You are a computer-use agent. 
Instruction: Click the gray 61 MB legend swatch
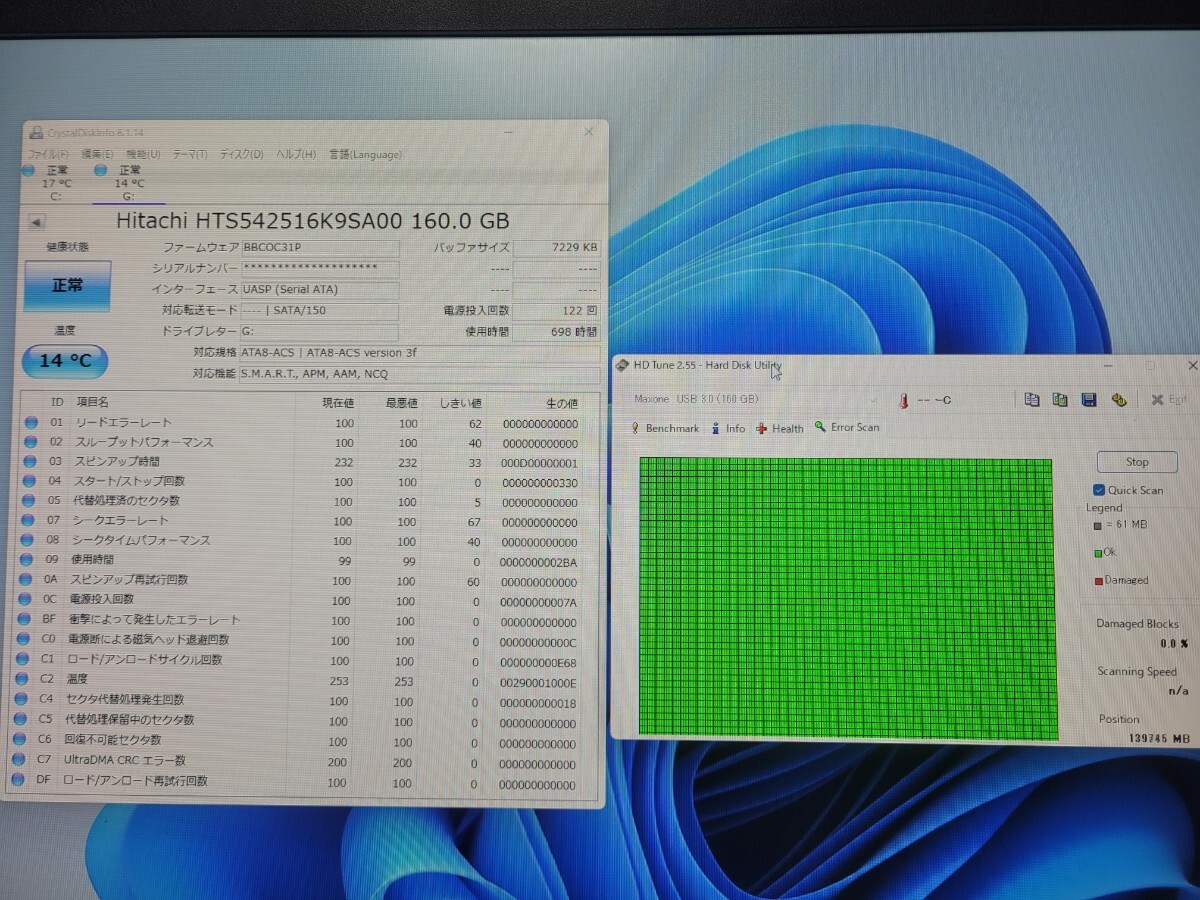click(x=1097, y=524)
